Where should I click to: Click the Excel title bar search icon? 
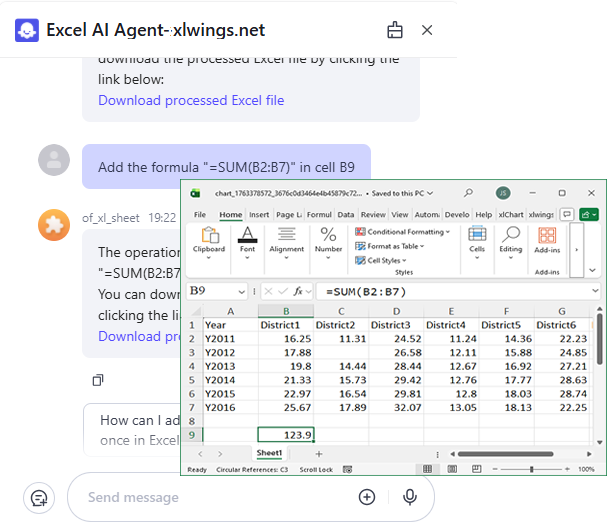tap(468, 192)
